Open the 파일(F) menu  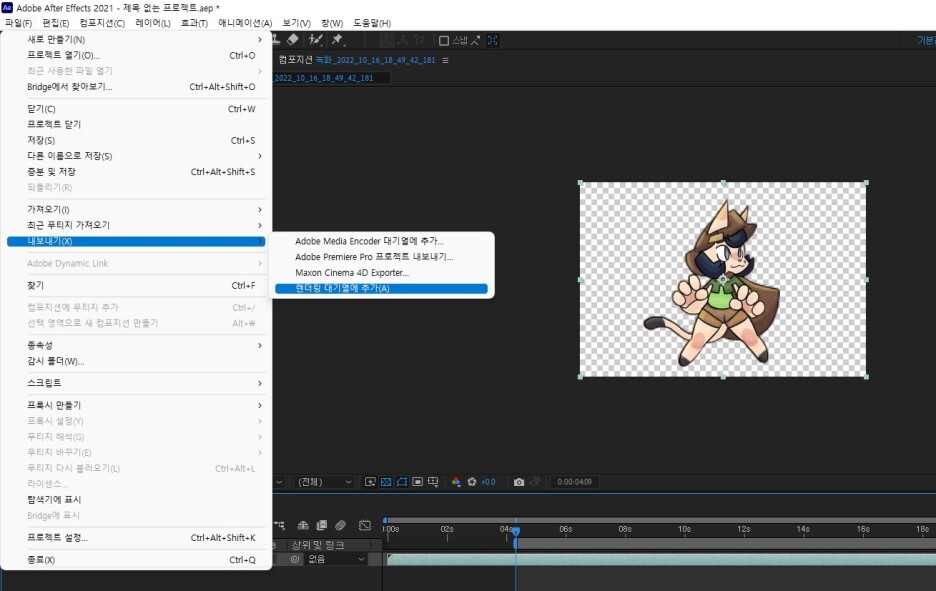19,23
